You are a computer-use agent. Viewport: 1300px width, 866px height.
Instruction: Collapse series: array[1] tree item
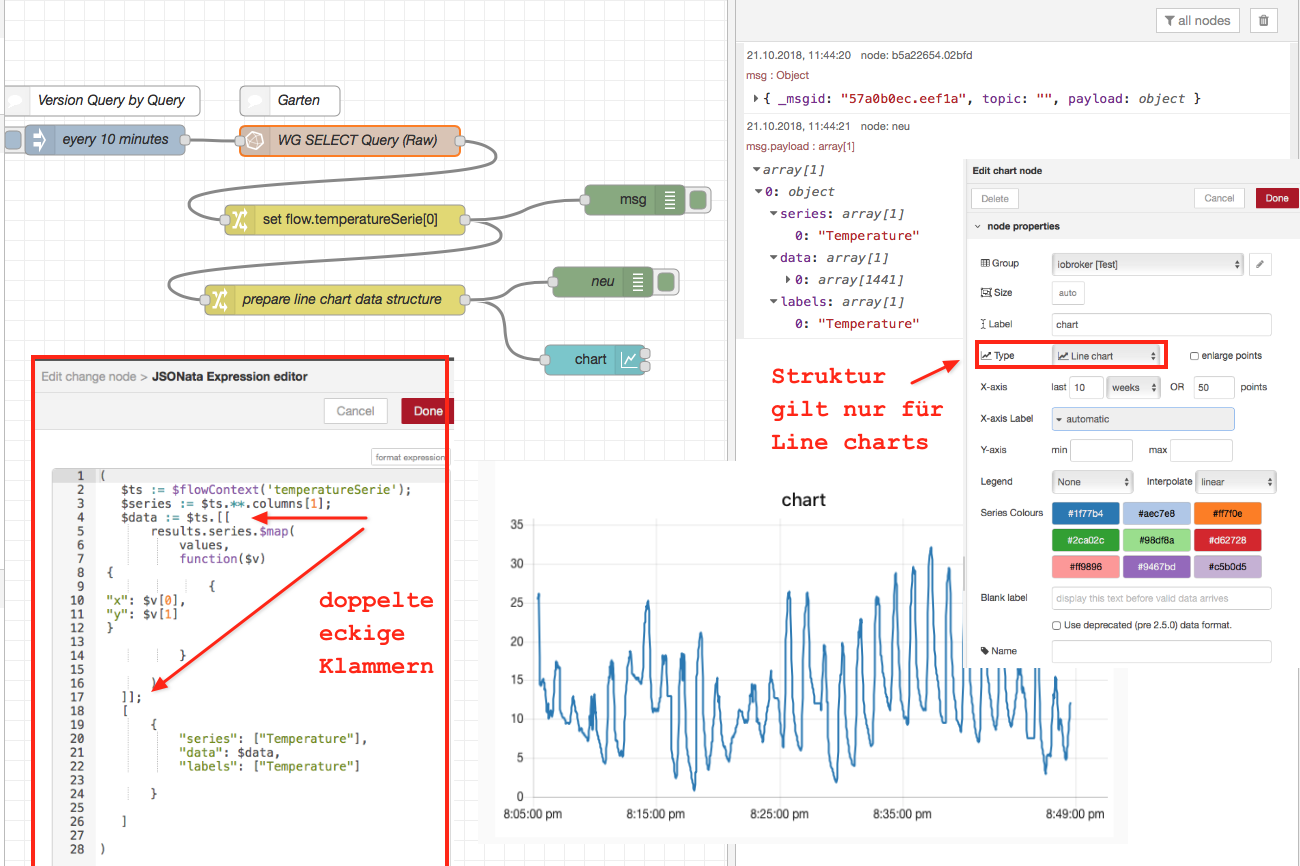773,214
